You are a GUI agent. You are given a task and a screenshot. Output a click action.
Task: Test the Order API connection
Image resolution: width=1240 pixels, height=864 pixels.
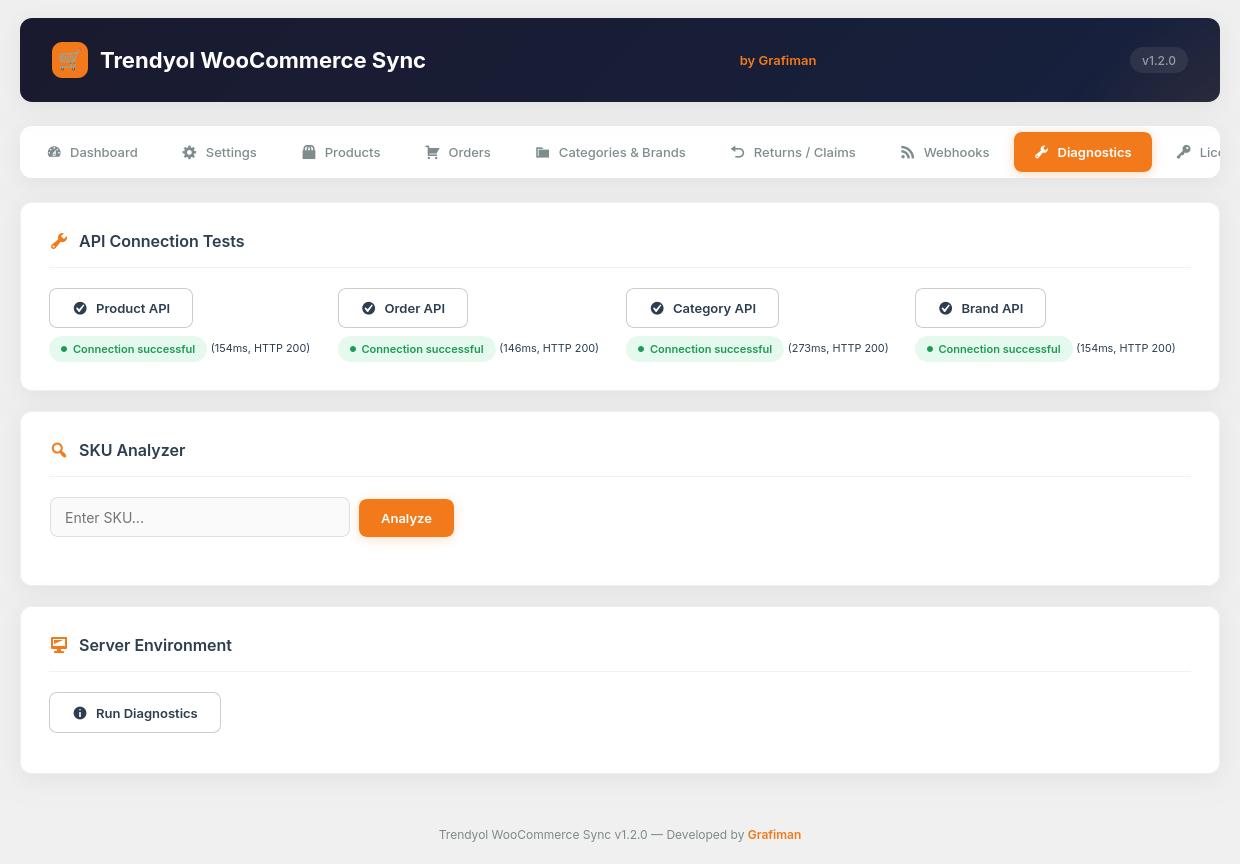403,308
